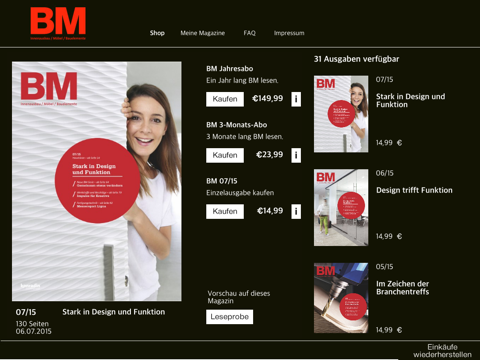Click the 05/15 issue number label
Viewport: 480px width, 360px height.
(385, 267)
